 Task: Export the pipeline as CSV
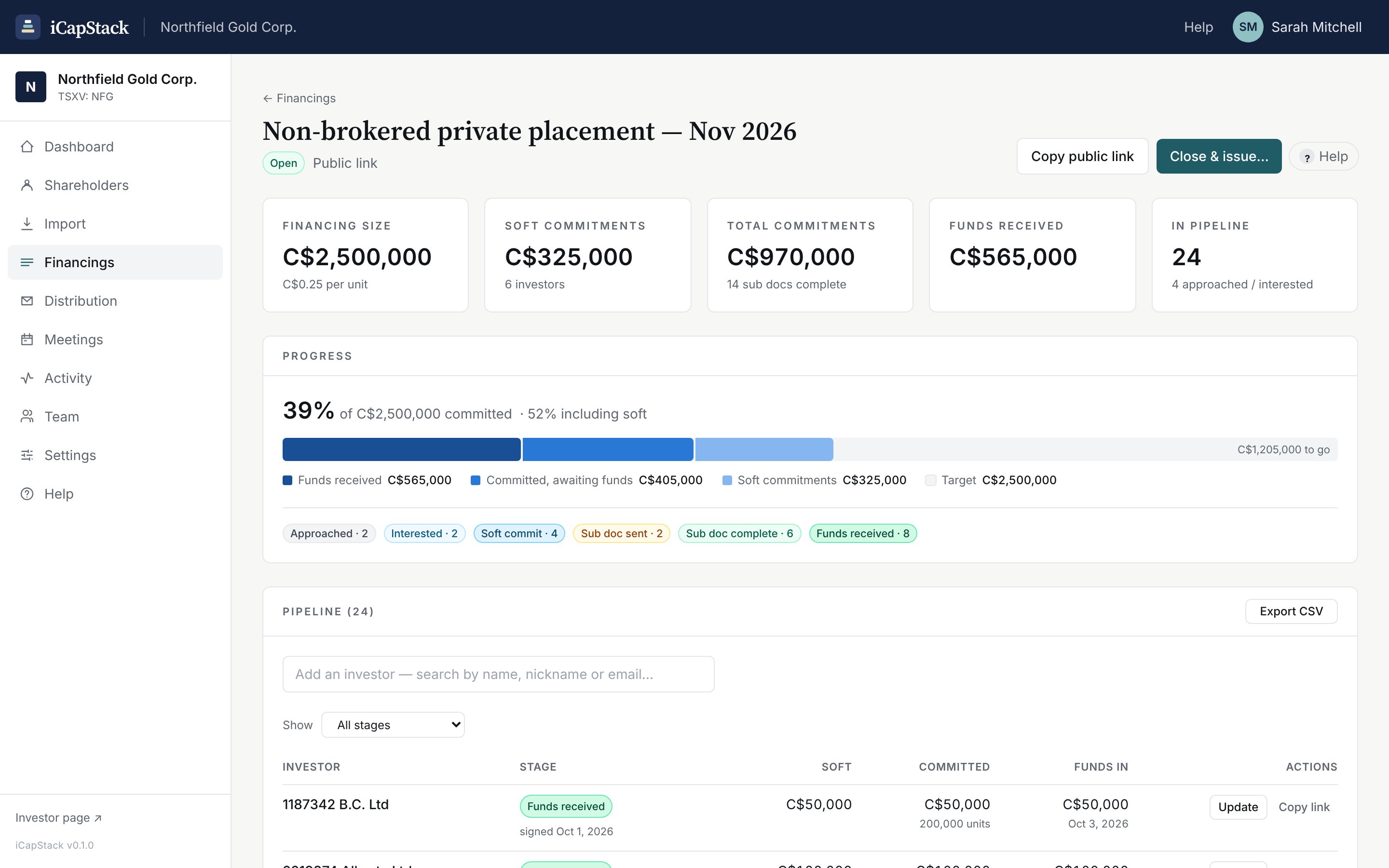[1292, 611]
